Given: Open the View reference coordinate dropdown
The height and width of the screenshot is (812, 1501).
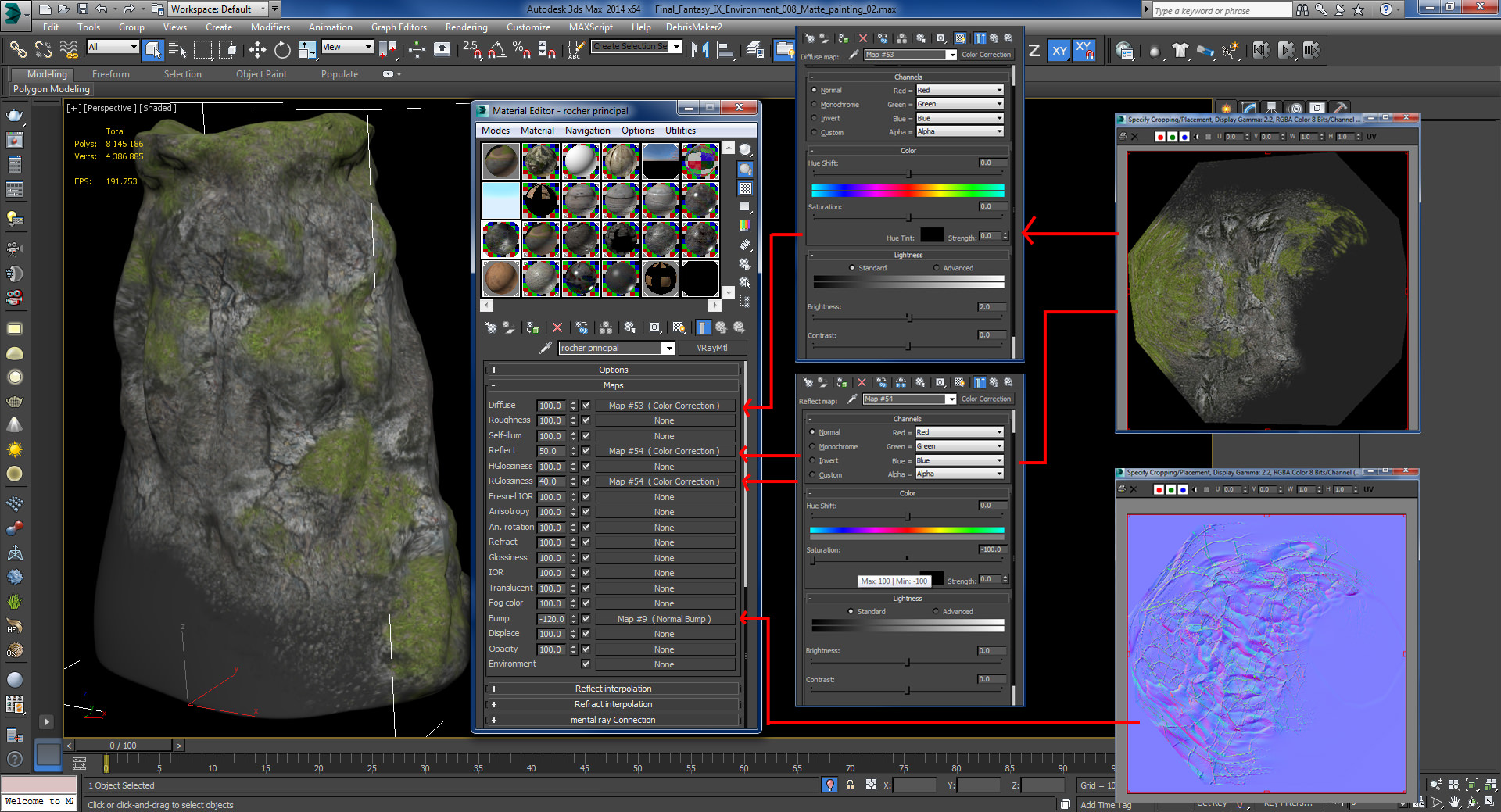Looking at the screenshot, I should tap(347, 47).
